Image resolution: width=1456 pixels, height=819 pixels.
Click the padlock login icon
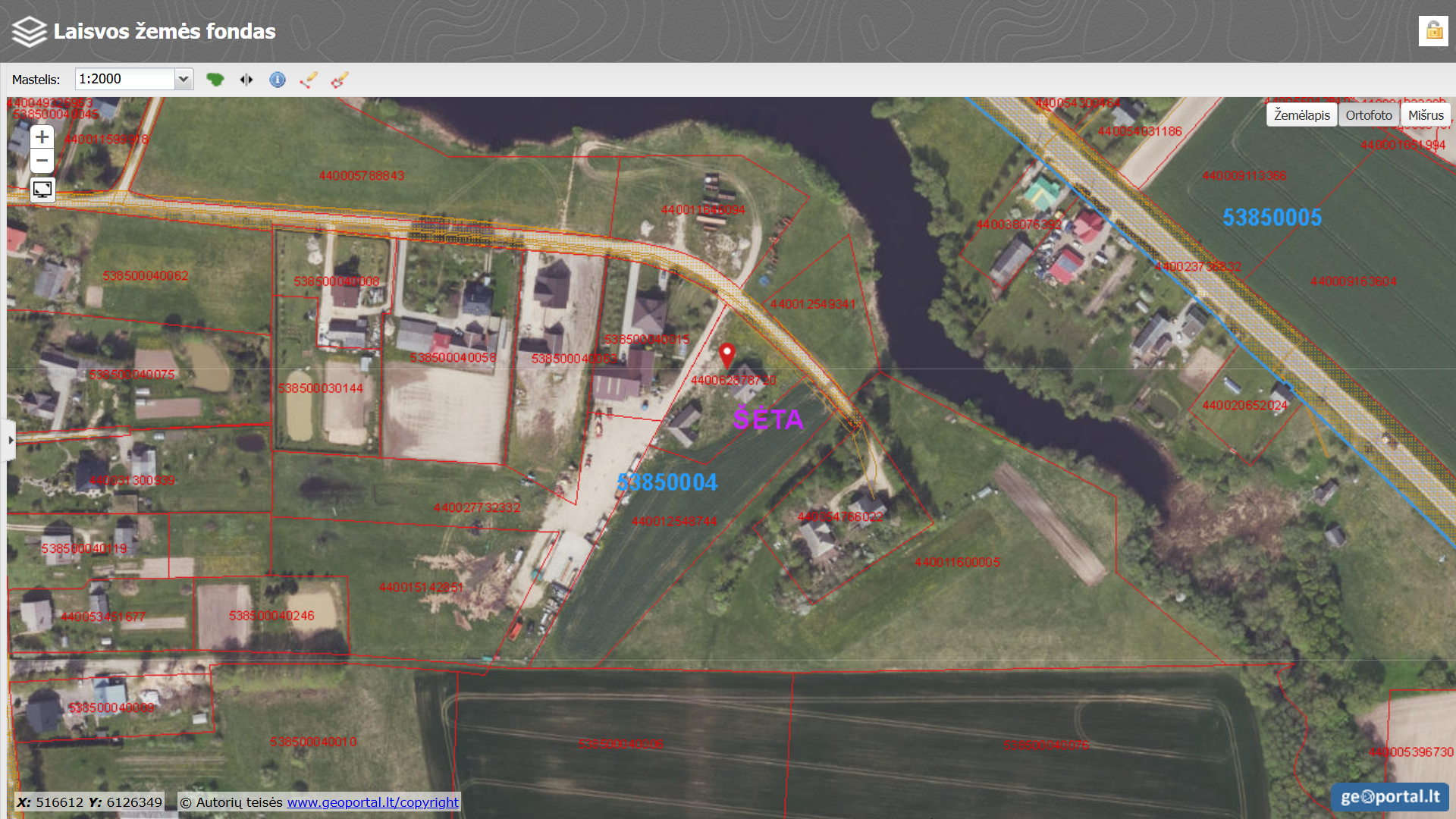click(1433, 31)
